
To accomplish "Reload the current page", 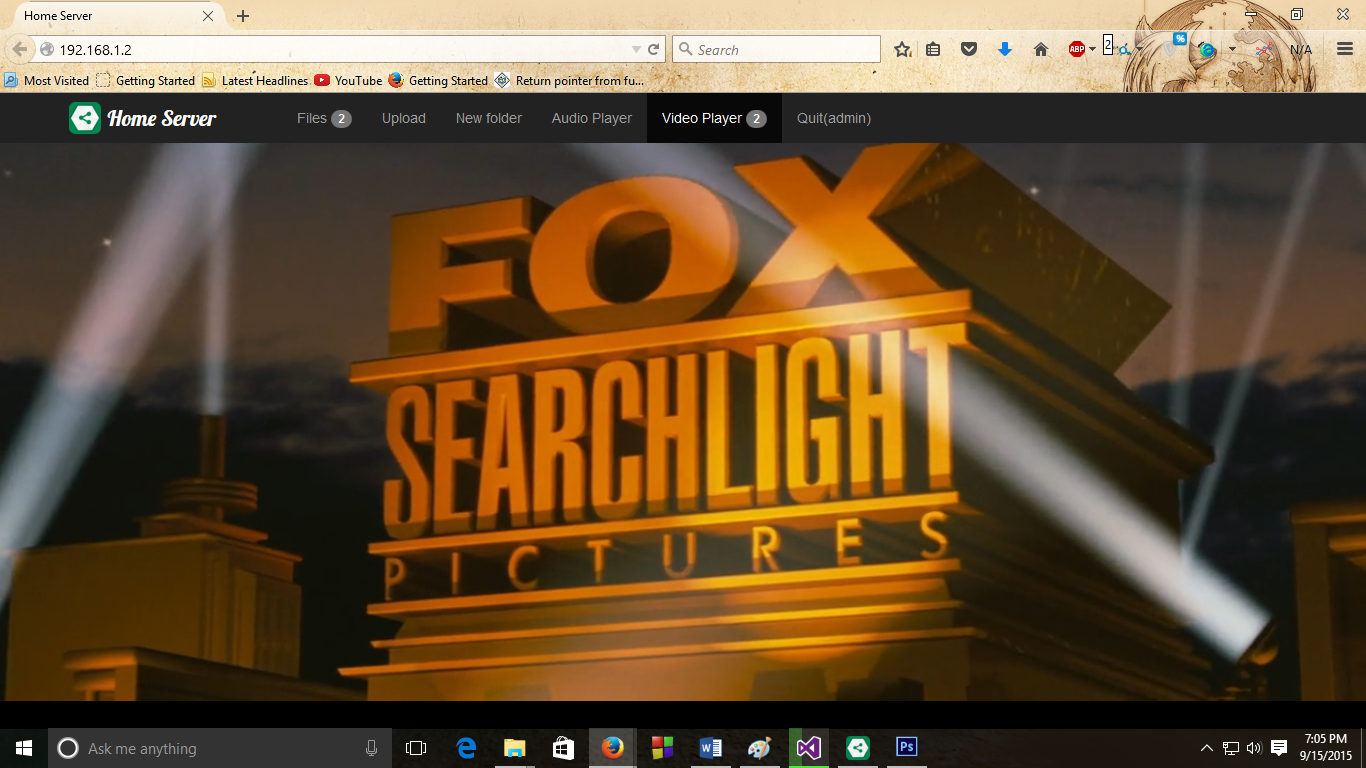I will 654,49.
